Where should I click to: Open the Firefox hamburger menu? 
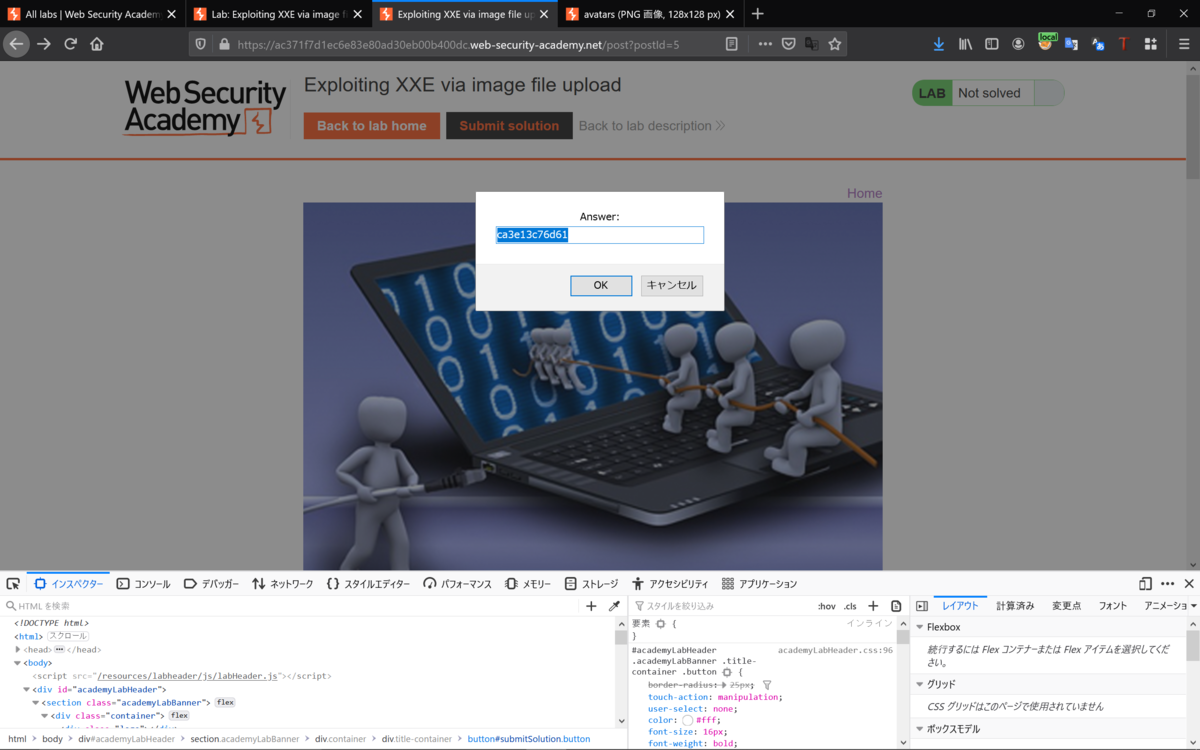[1183, 44]
